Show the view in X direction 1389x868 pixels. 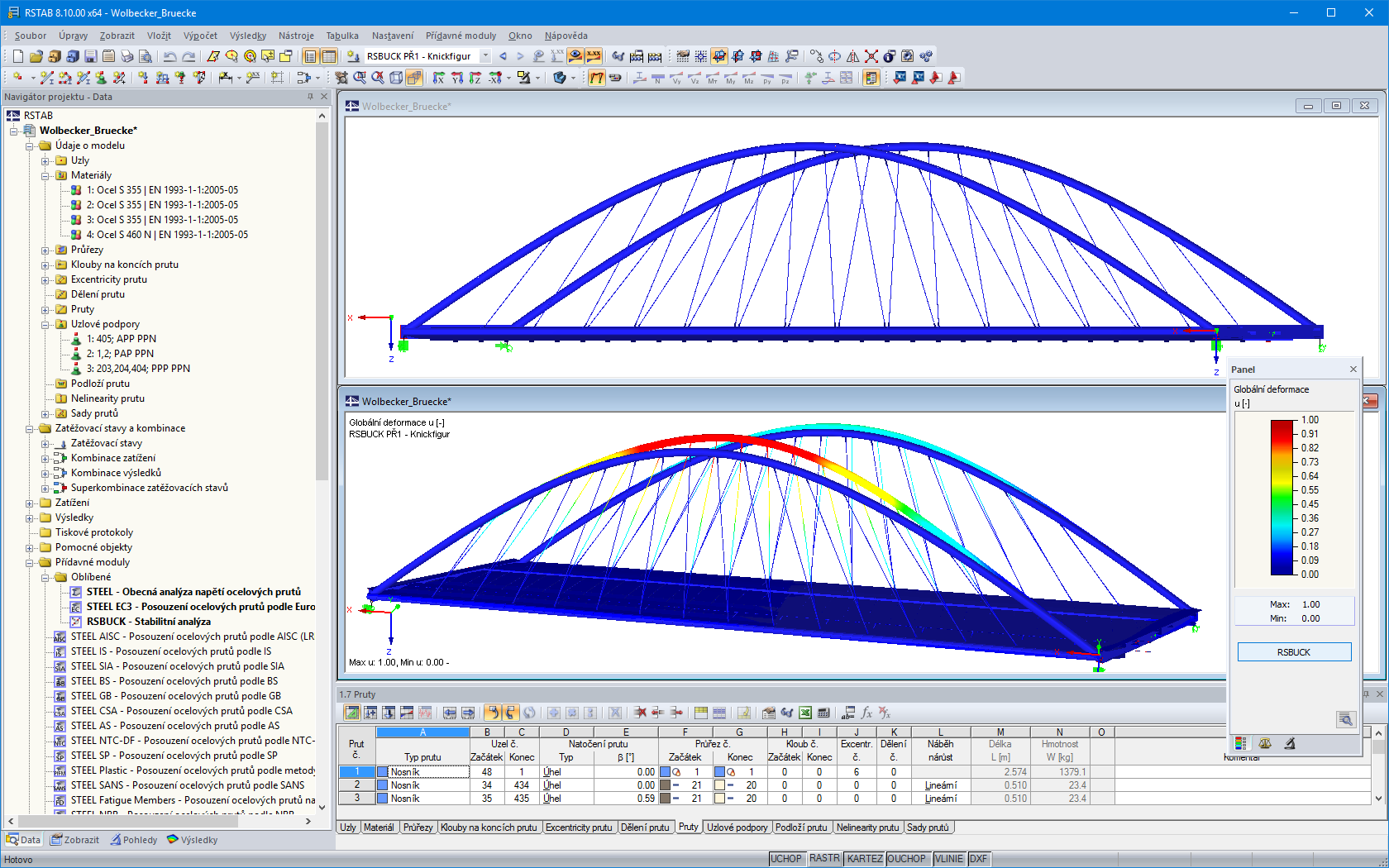pyautogui.click(x=438, y=78)
